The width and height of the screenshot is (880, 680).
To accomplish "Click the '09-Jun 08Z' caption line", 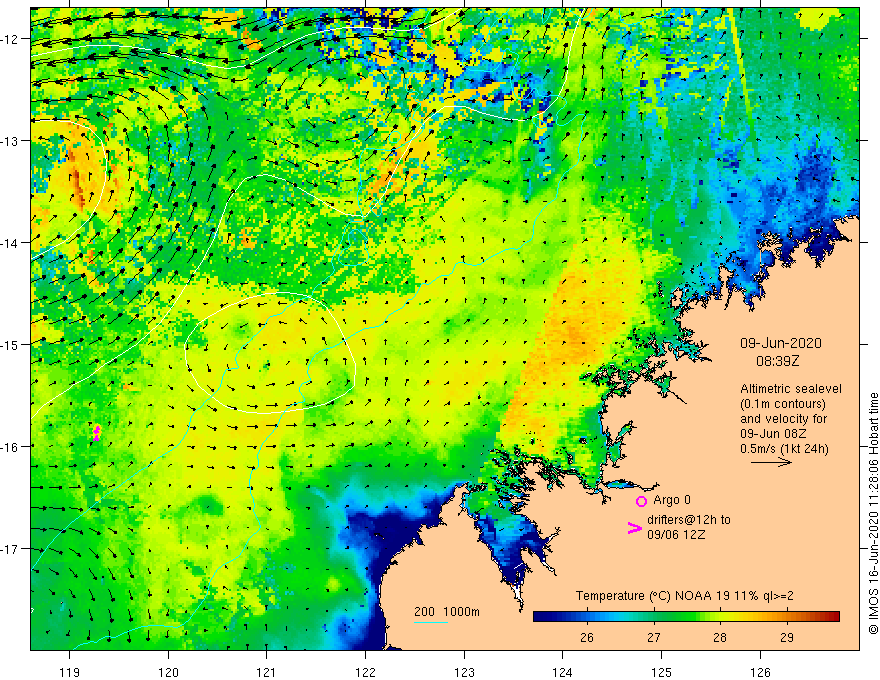I will 773,434.
